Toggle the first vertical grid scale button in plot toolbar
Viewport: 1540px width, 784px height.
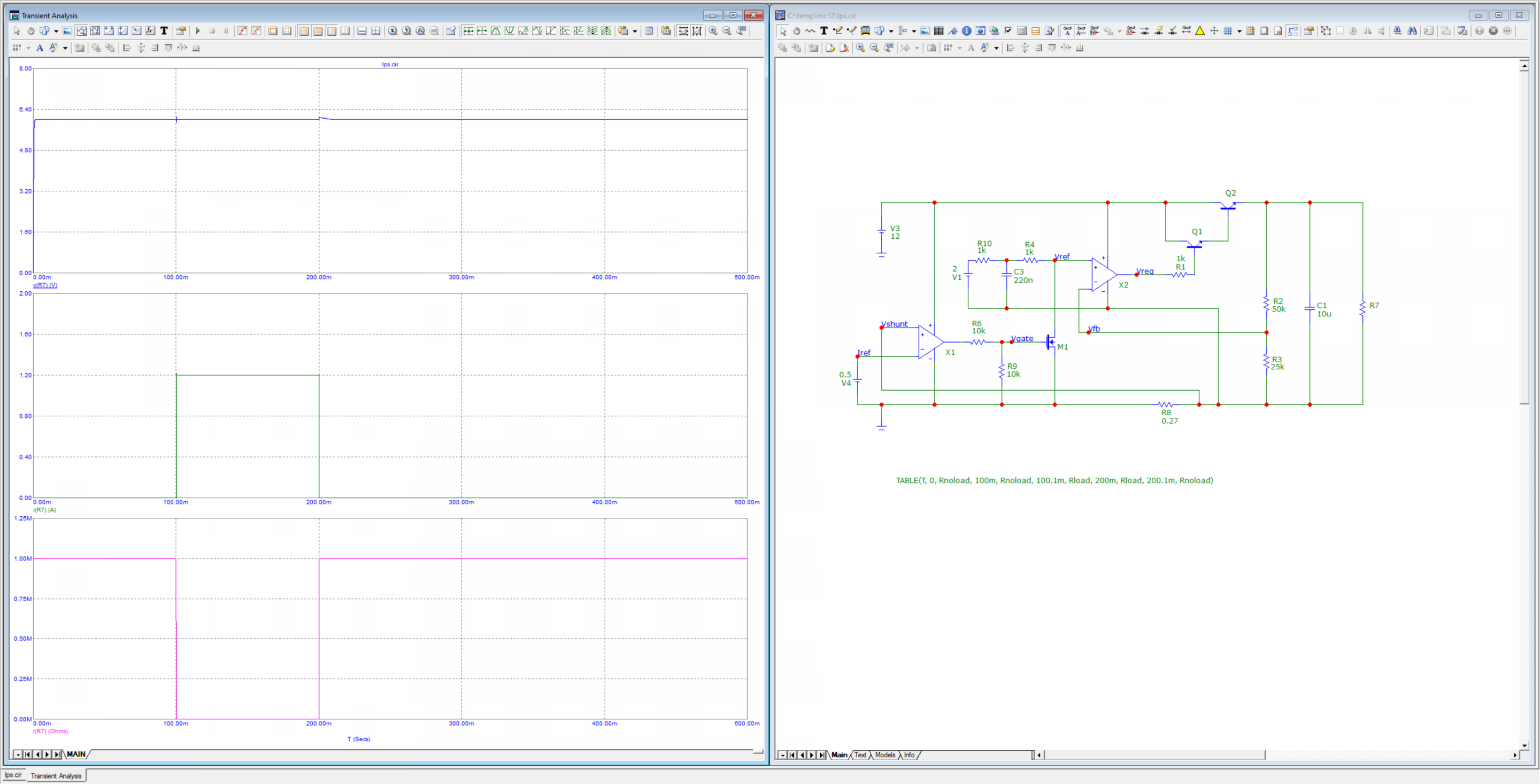click(304, 30)
